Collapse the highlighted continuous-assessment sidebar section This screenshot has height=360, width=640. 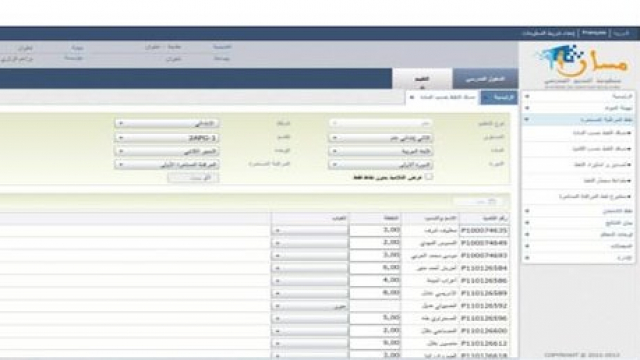527,119
